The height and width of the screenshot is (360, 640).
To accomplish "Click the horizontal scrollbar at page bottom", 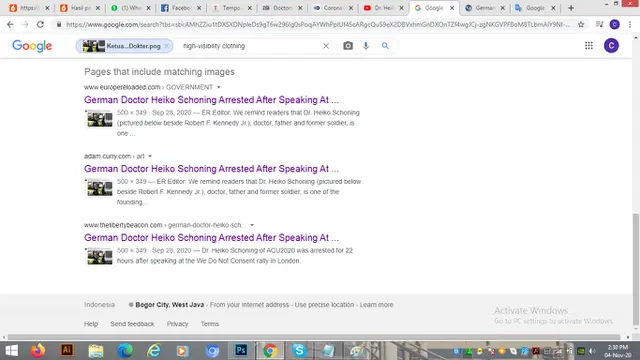I will tap(314, 337).
